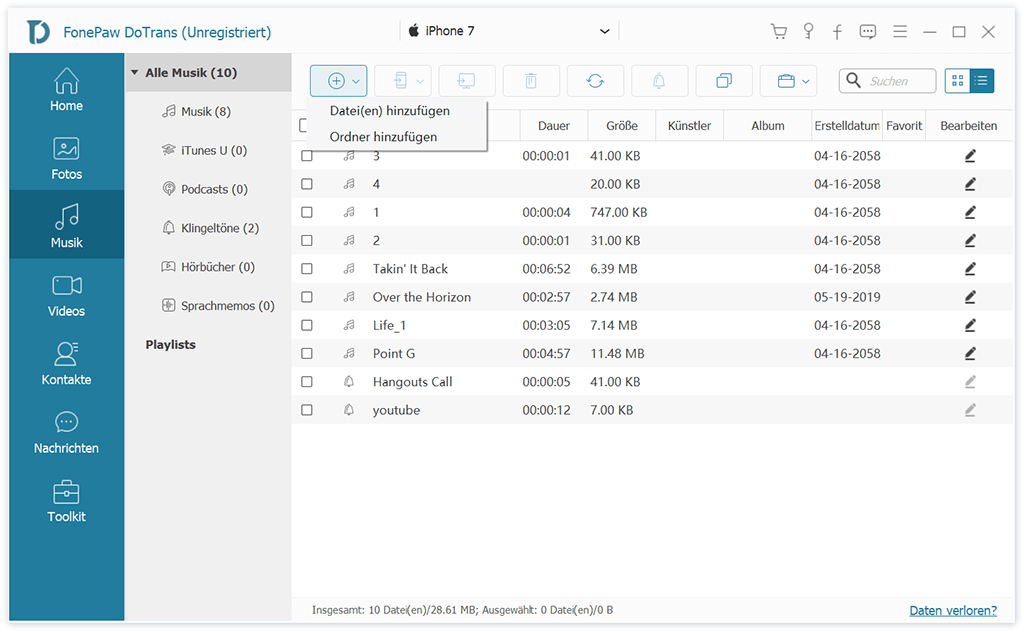Click the edit pencil for Life_1
The image size is (1024, 632).
[970, 325]
